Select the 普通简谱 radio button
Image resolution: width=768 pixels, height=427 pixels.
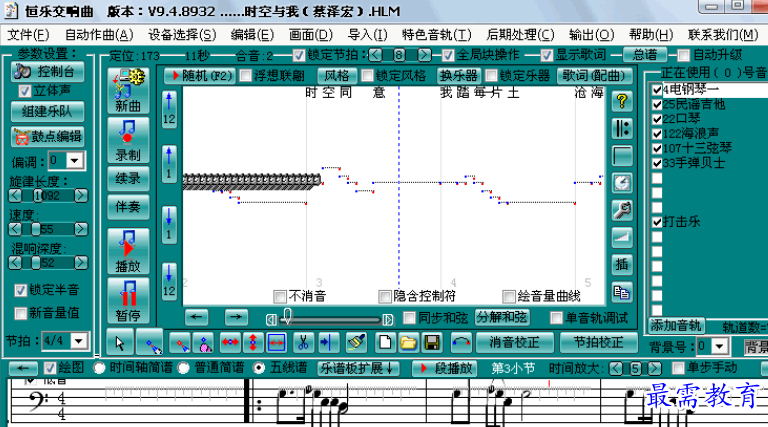(184, 368)
